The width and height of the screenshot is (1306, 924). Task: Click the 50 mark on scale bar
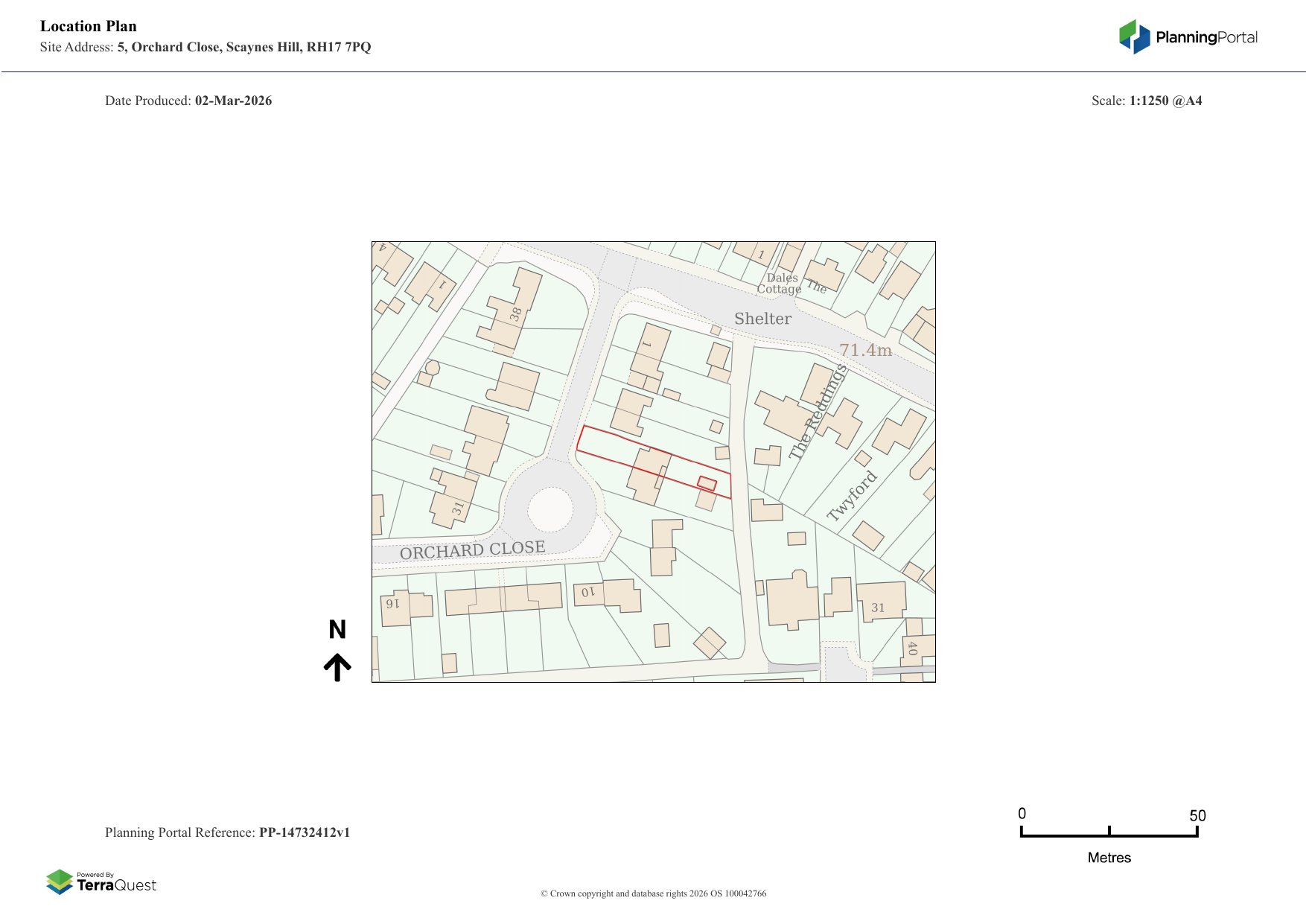(x=1197, y=815)
